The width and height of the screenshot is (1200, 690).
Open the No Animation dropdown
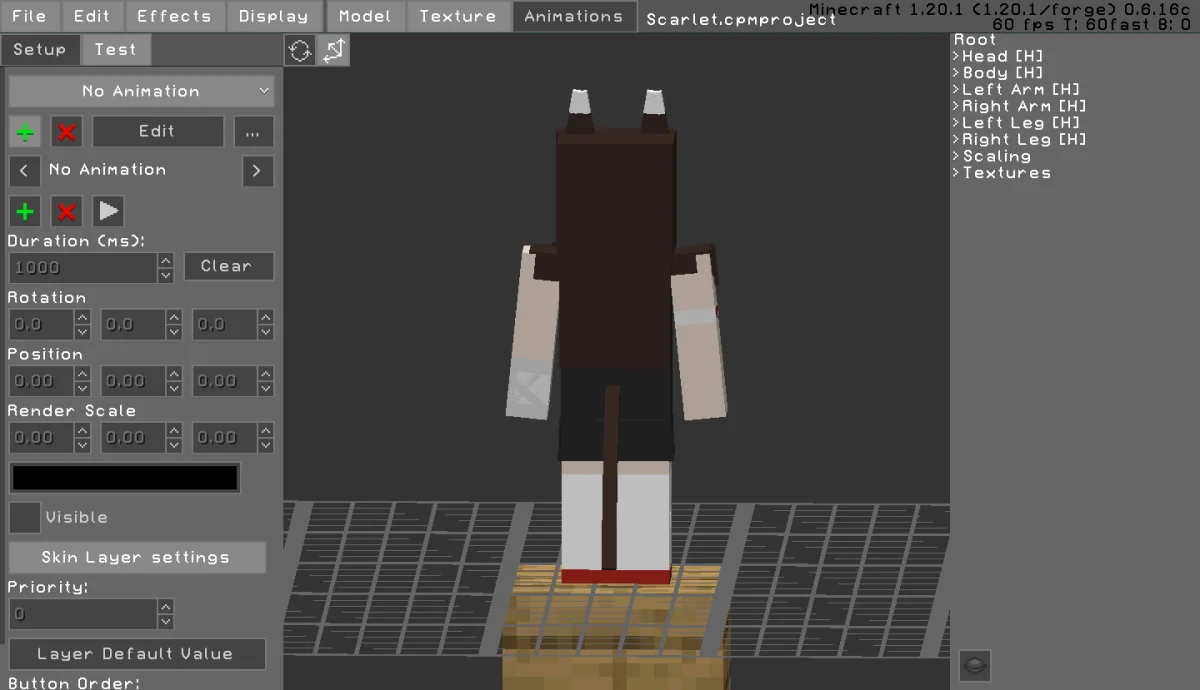tap(141, 91)
